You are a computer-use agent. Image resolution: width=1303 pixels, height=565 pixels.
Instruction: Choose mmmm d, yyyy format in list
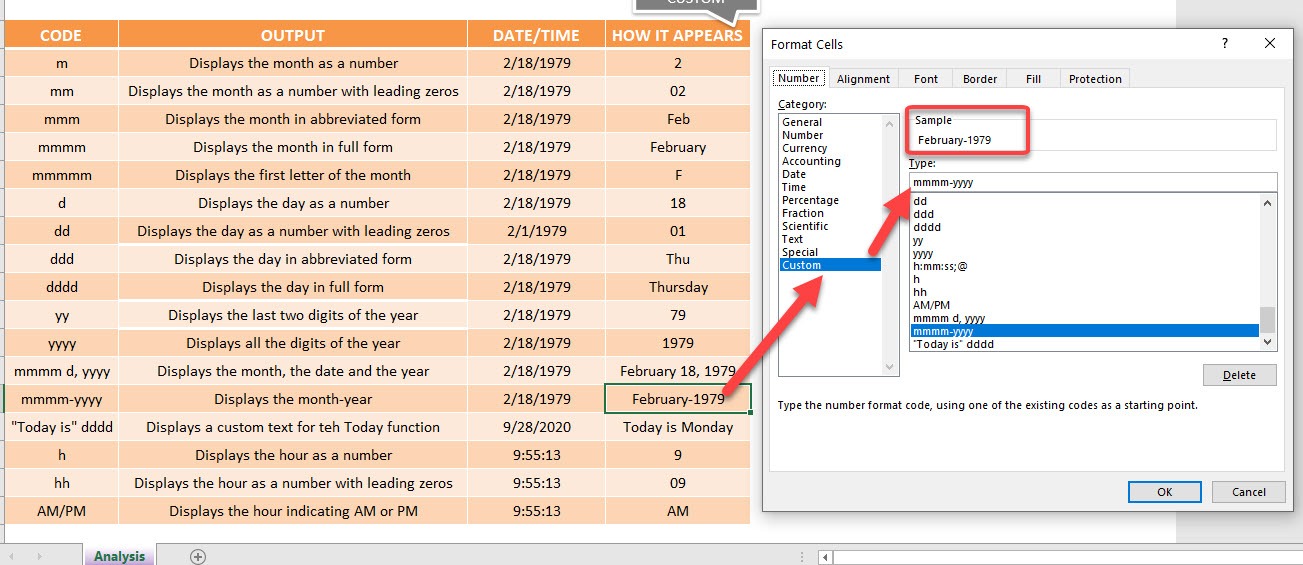tap(1085, 318)
